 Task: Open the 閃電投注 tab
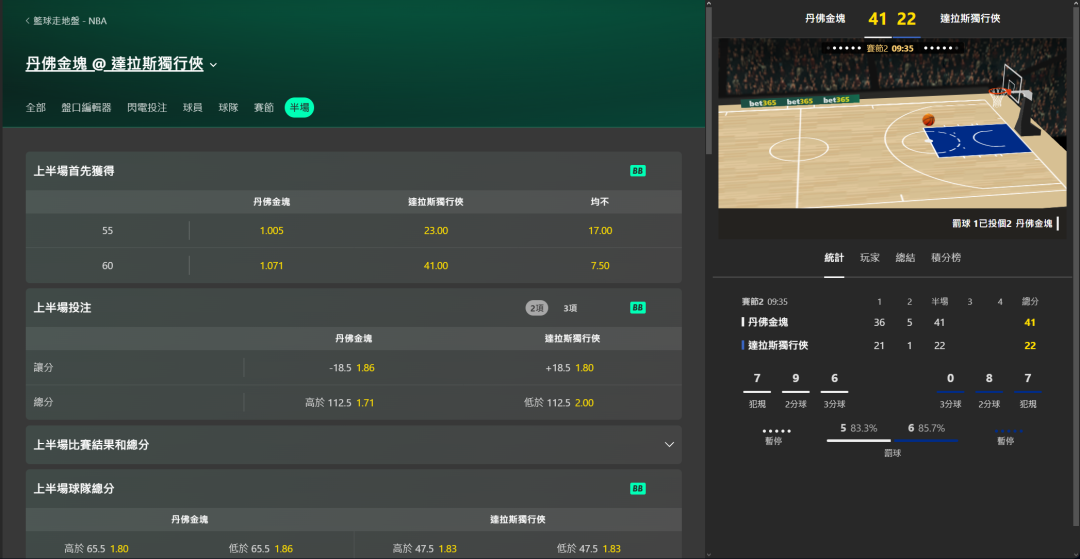click(x=147, y=108)
